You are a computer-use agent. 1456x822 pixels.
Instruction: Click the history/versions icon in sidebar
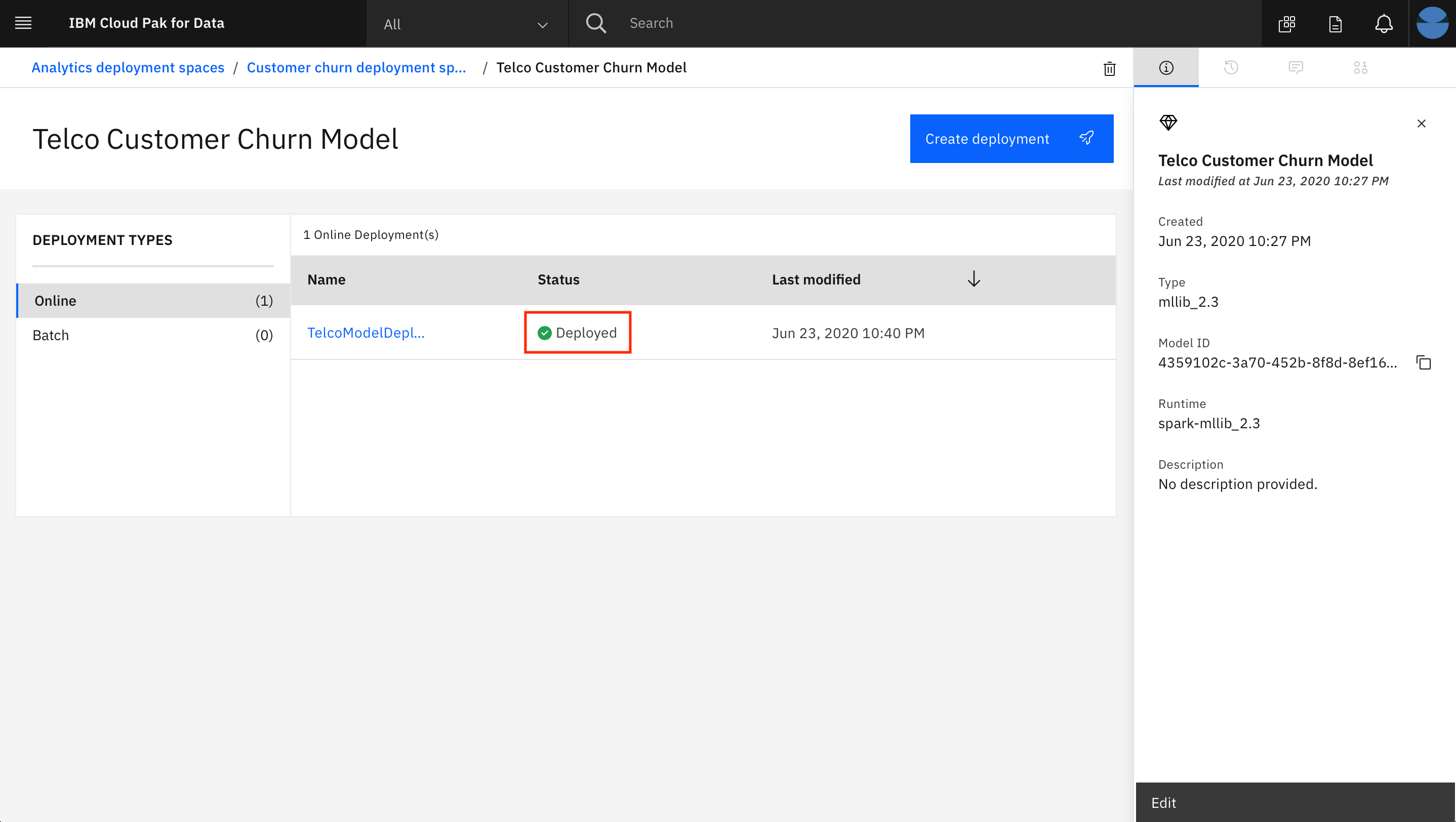point(1231,67)
